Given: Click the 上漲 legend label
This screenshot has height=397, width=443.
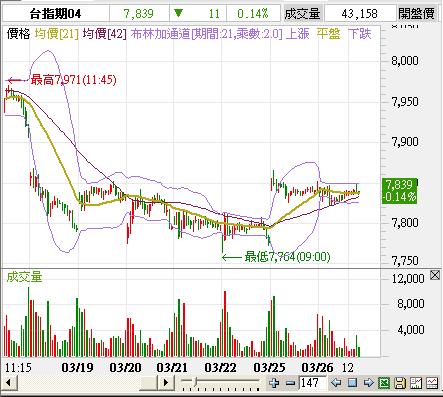Looking at the screenshot, I should (x=298, y=34).
